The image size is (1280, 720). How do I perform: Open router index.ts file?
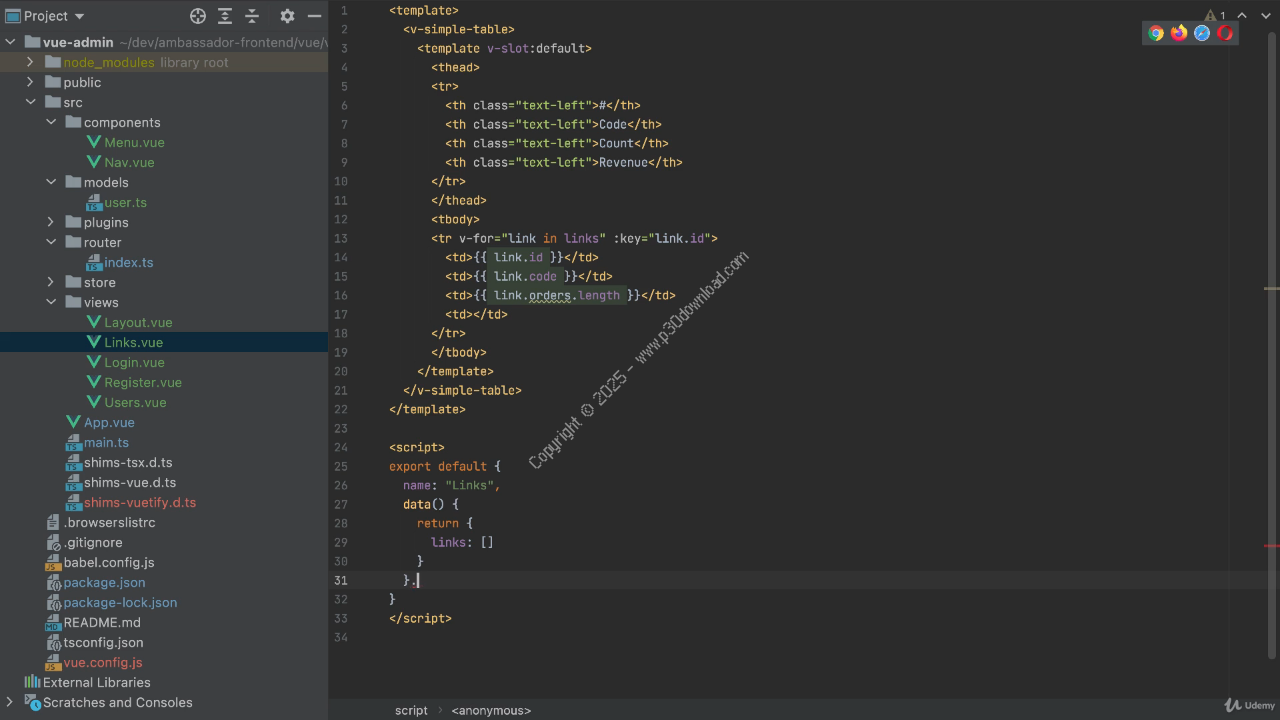coord(128,262)
